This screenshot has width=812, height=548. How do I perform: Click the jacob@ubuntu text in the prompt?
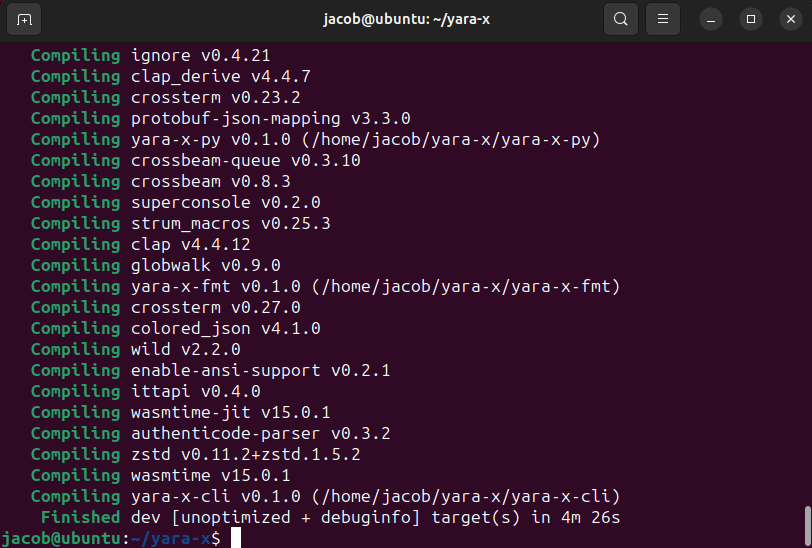click(x=60, y=538)
